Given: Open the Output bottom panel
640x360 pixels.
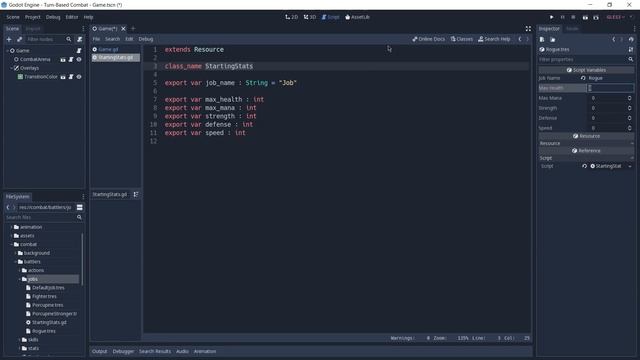Looking at the screenshot, I should pos(99,351).
